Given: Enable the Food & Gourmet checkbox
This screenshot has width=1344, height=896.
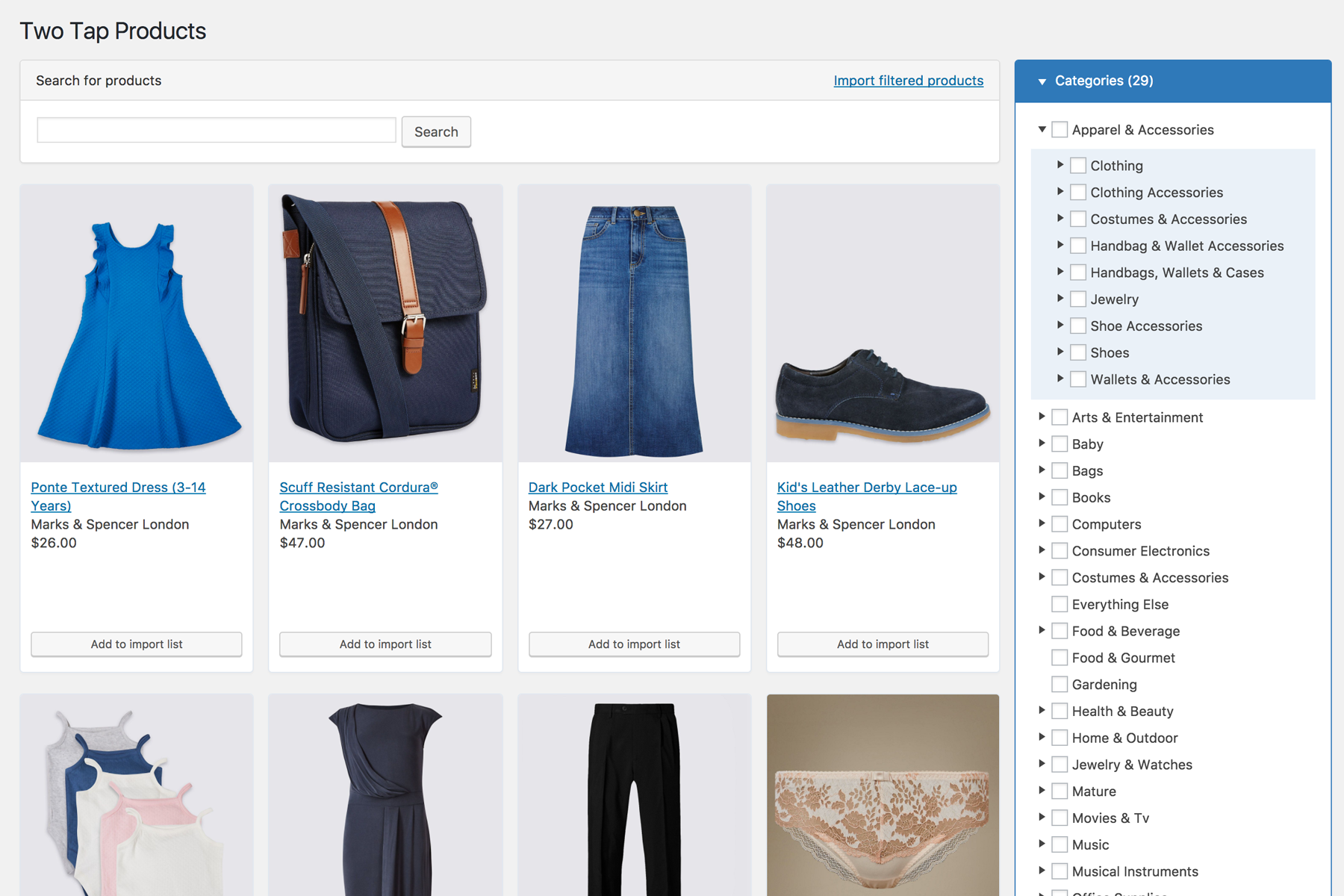Looking at the screenshot, I should click(x=1060, y=658).
